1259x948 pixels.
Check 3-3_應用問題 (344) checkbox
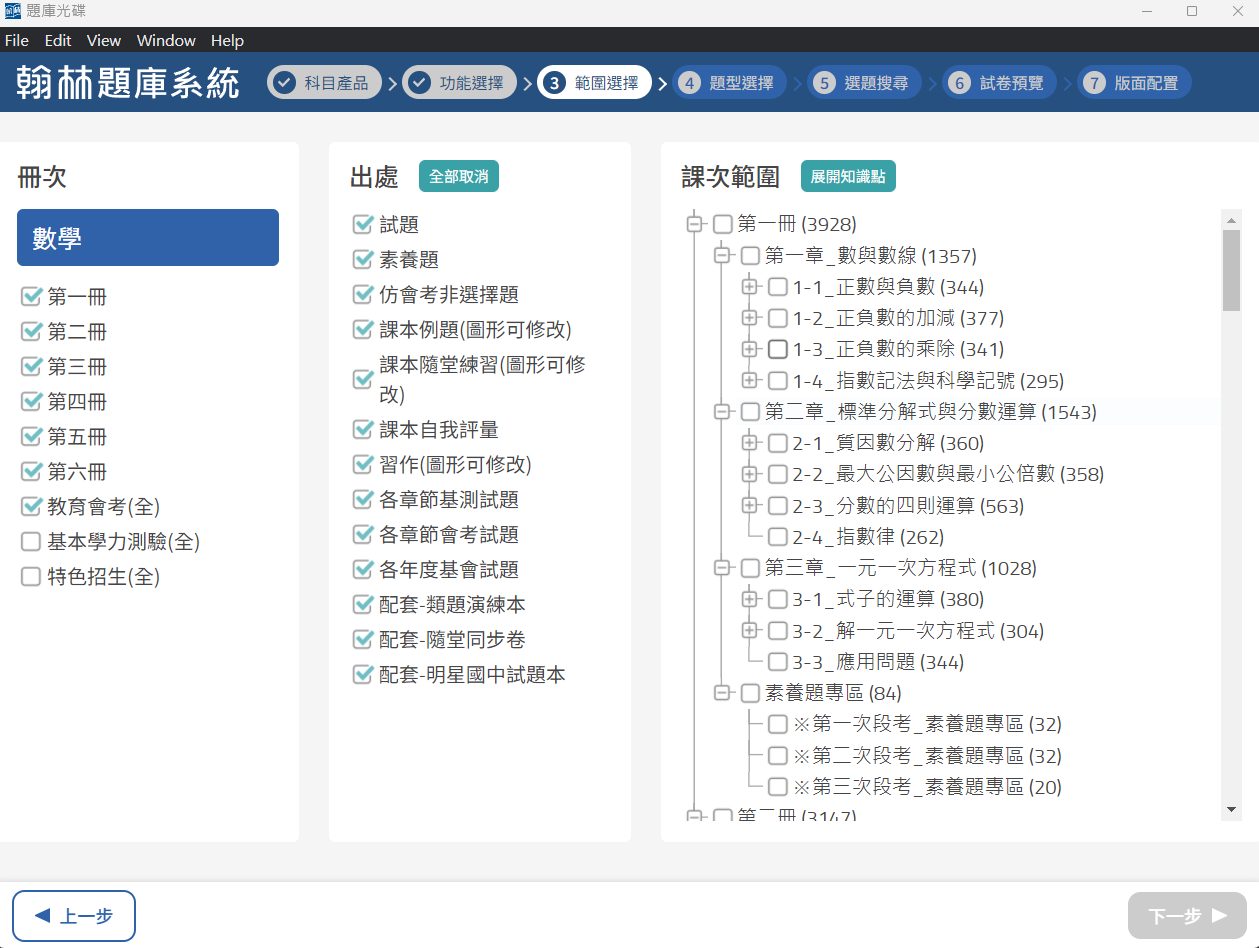(x=778, y=662)
